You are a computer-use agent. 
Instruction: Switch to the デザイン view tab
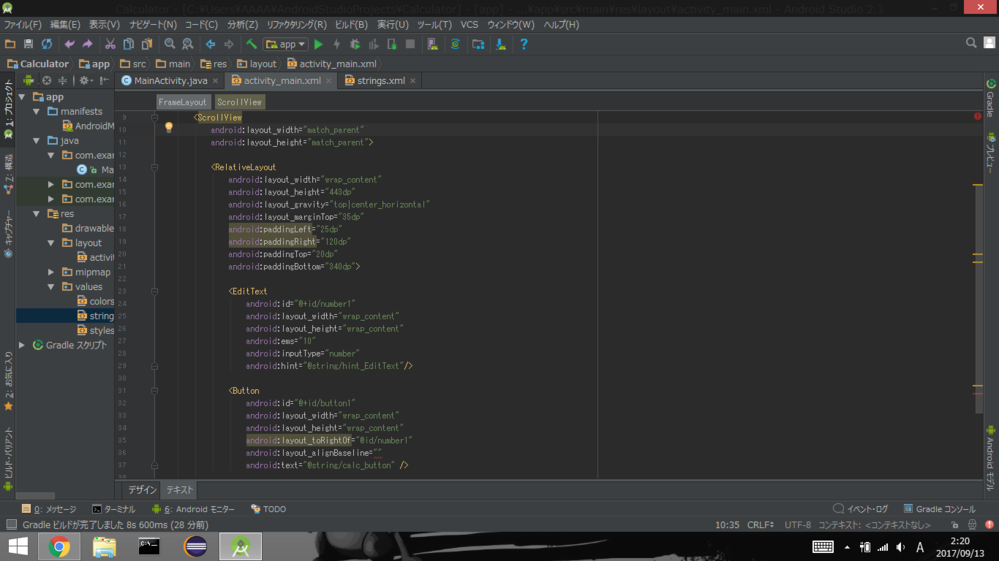point(142,490)
